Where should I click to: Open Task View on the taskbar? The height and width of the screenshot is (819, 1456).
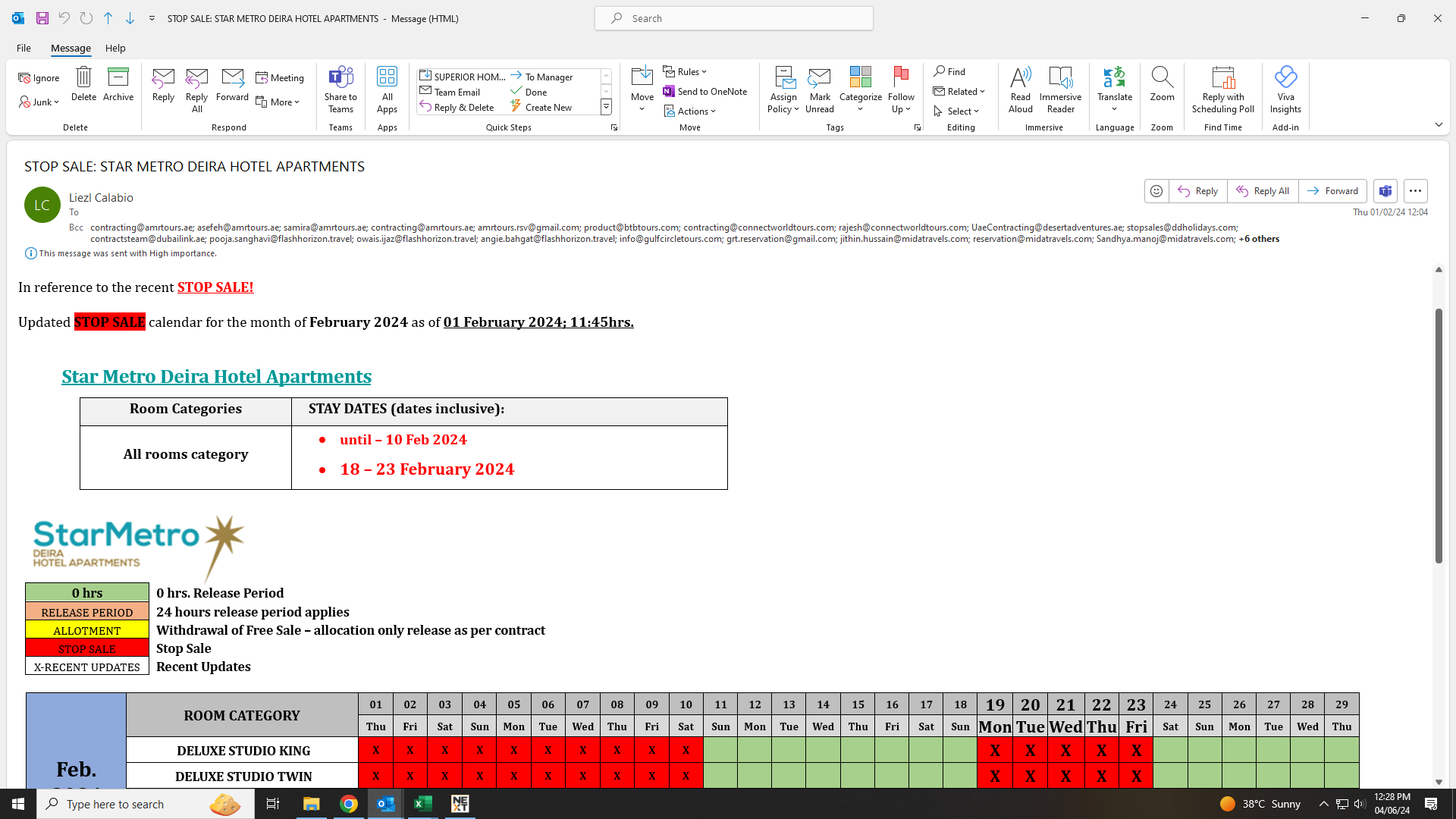point(273,804)
